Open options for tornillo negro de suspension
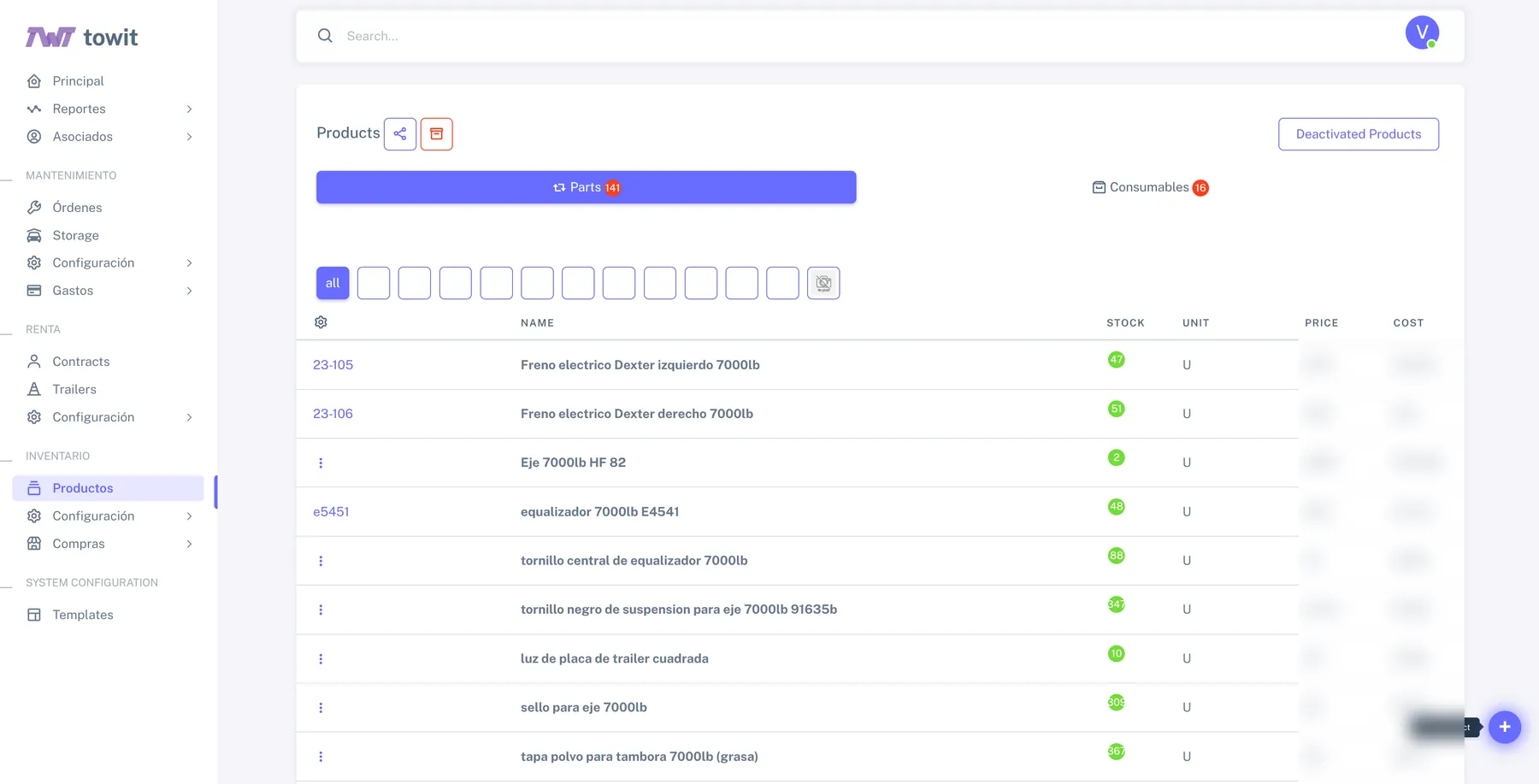This screenshot has height=784, width=1539. (321, 610)
